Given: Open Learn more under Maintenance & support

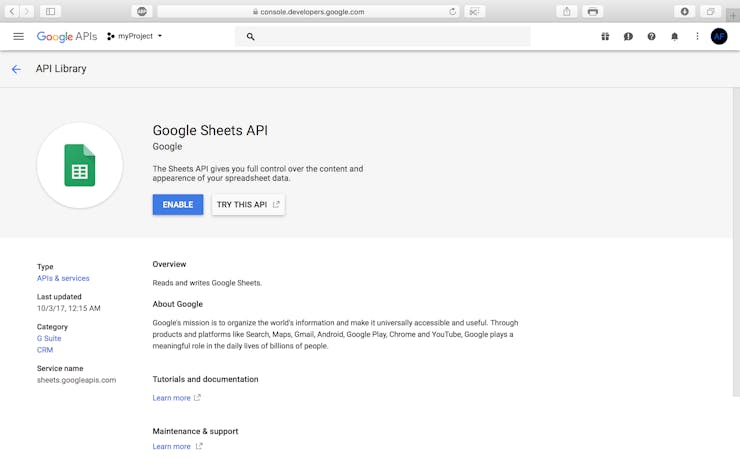Looking at the screenshot, I should pyautogui.click(x=171, y=446).
